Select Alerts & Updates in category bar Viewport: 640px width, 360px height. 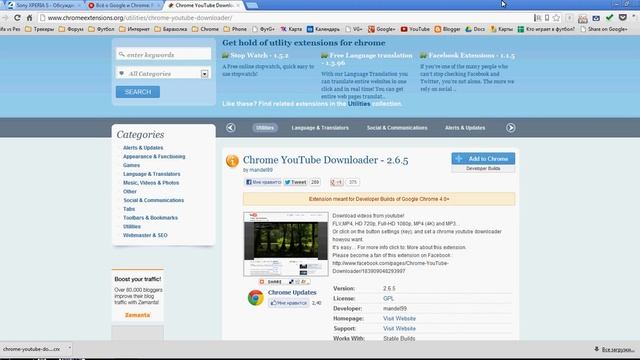coord(465,128)
